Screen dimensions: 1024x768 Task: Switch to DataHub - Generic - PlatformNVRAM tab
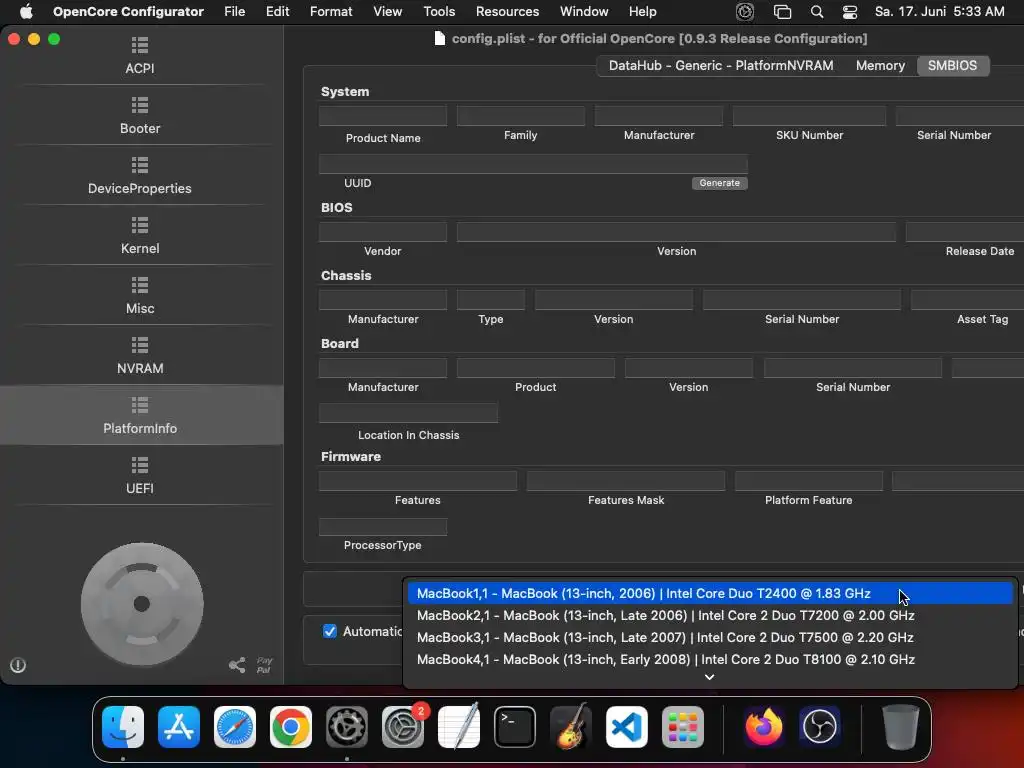pyautogui.click(x=720, y=65)
